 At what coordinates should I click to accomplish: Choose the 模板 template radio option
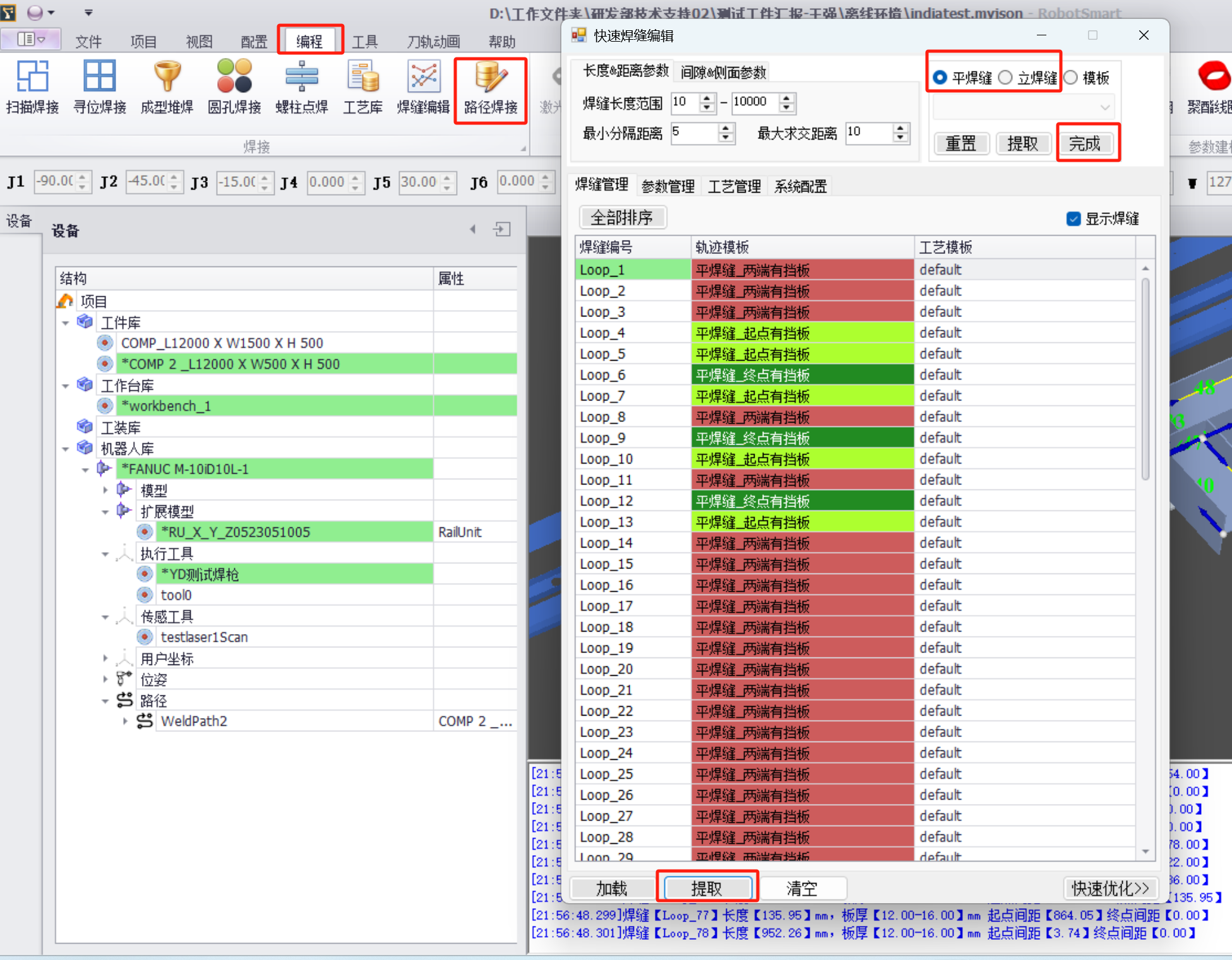[x=1071, y=78]
